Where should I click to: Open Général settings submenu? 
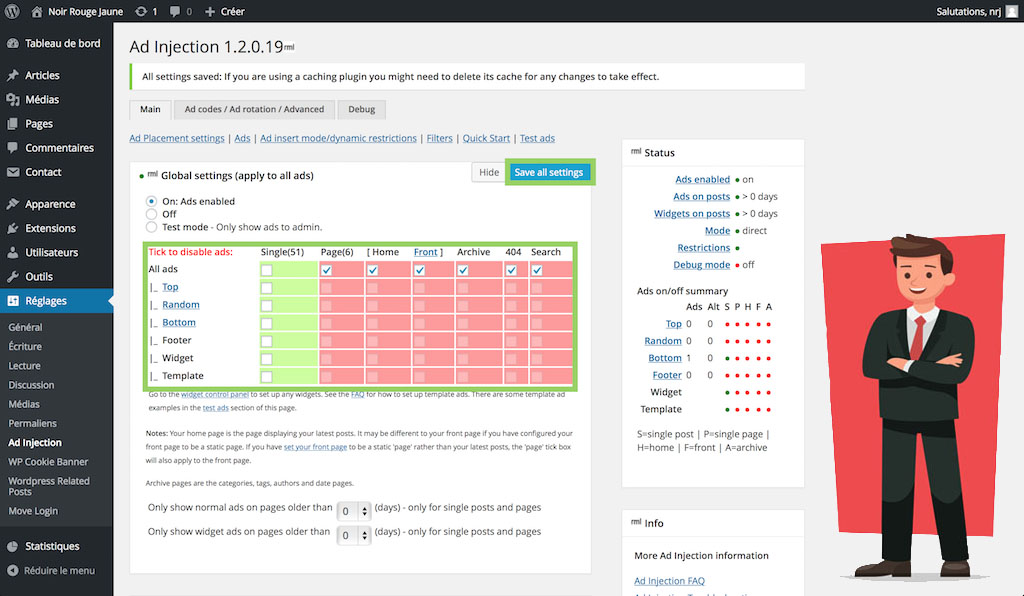(x=25, y=327)
